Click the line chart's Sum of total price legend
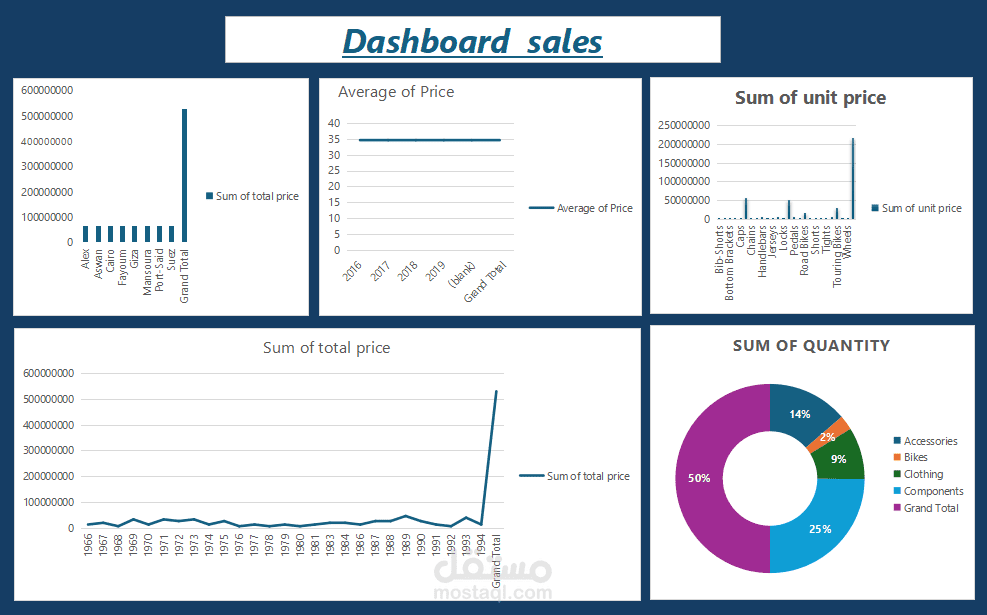Image resolution: width=987 pixels, height=615 pixels. click(574, 476)
